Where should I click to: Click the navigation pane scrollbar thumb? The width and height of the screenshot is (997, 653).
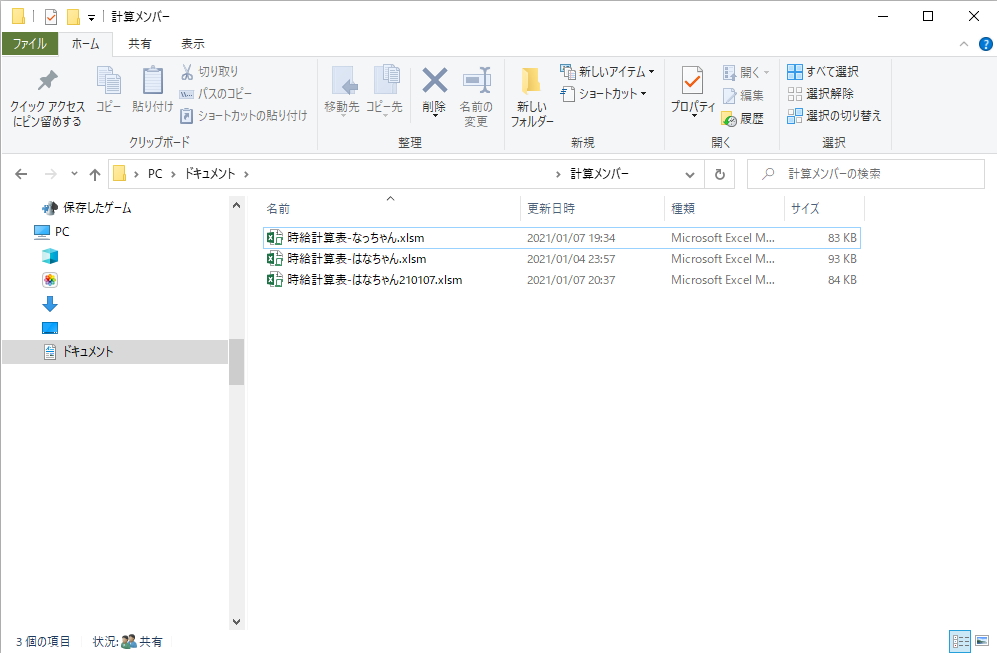pos(237,361)
